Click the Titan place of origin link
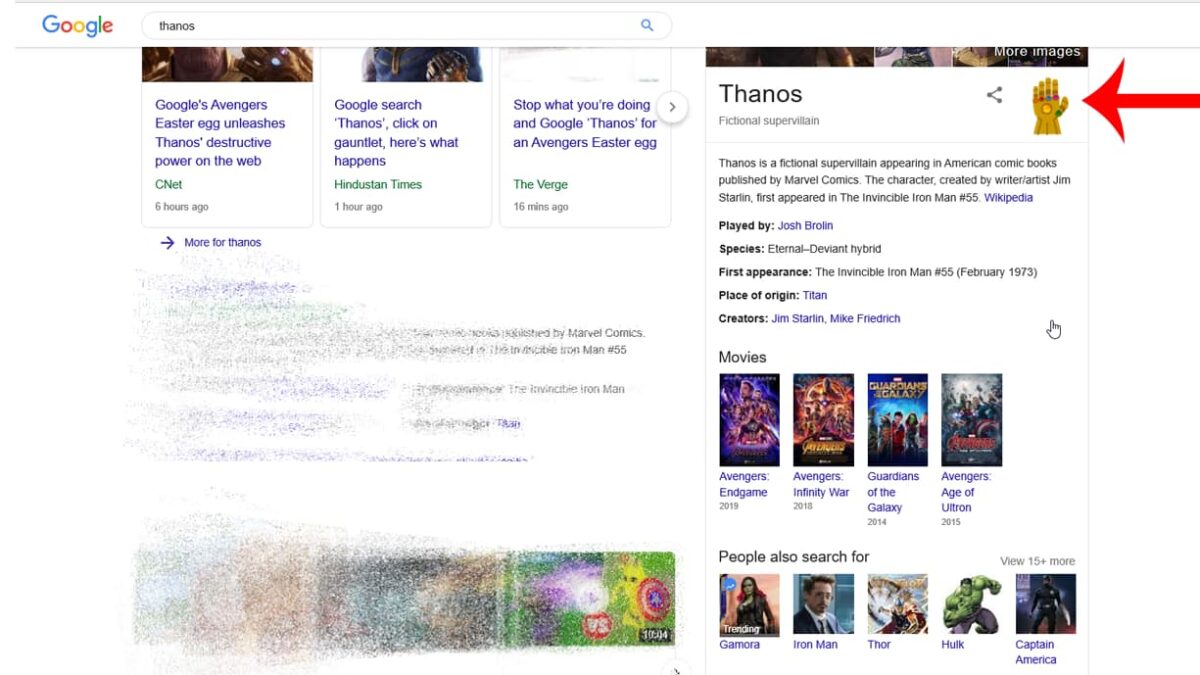The image size is (1200, 675). [x=814, y=295]
